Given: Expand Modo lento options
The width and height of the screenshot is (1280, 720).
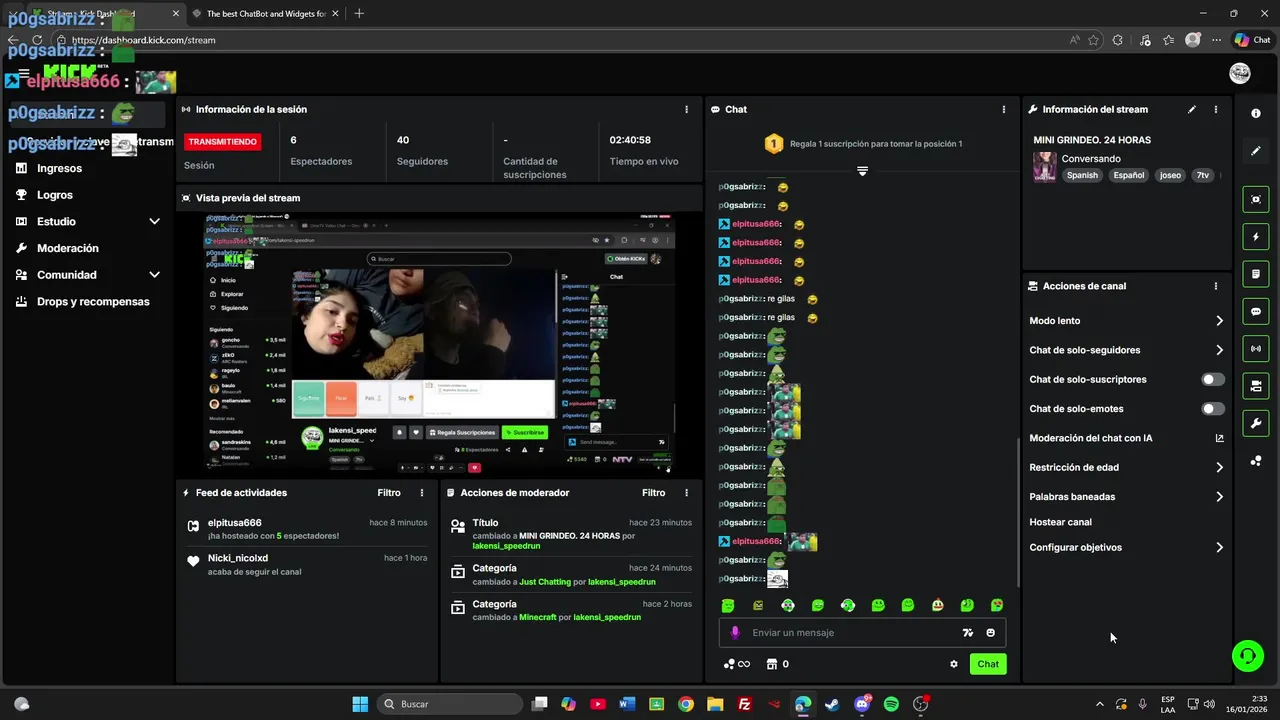Looking at the screenshot, I should [1219, 321].
